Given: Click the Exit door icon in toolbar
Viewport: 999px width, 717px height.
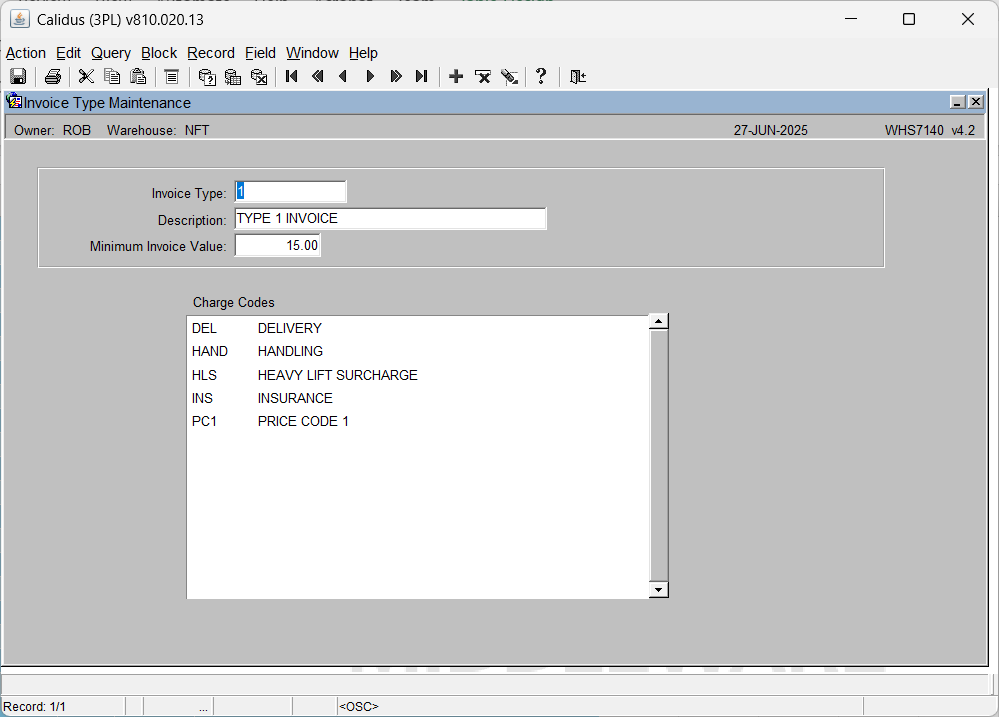Looking at the screenshot, I should pos(578,76).
